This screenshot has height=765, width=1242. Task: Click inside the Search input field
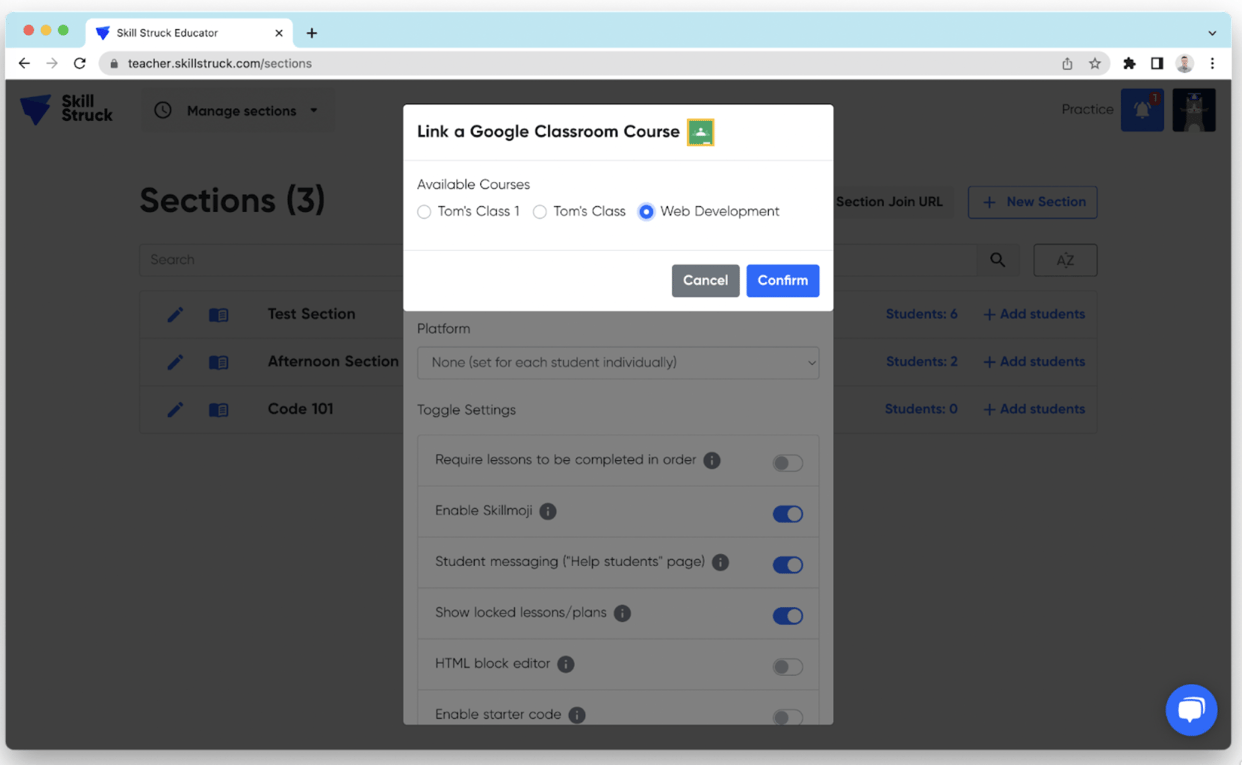pos(250,259)
